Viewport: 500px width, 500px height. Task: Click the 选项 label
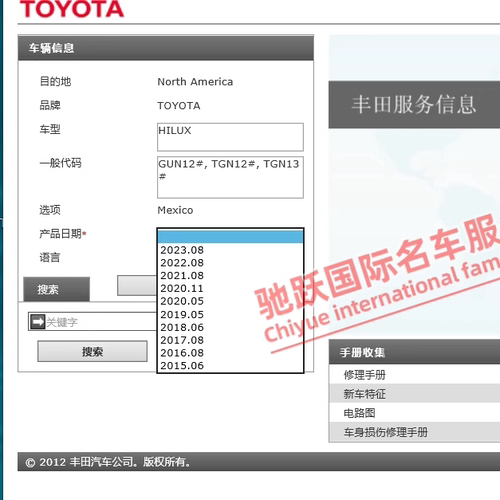point(50,210)
